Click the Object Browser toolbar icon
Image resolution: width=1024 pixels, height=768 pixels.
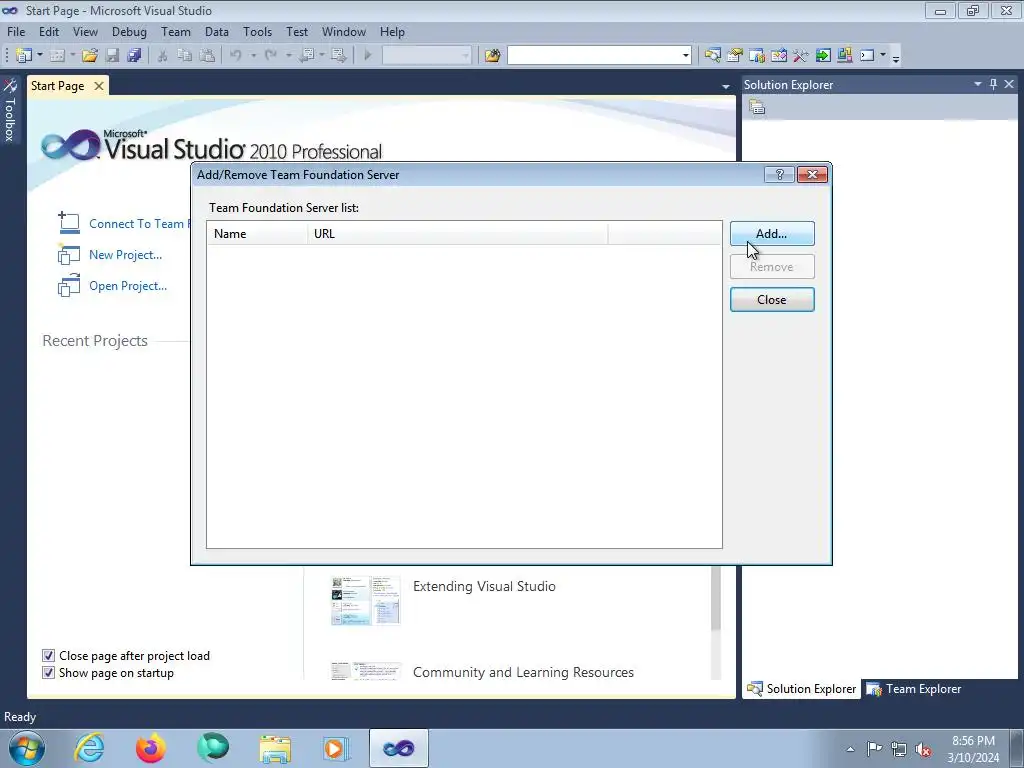tap(778, 56)
